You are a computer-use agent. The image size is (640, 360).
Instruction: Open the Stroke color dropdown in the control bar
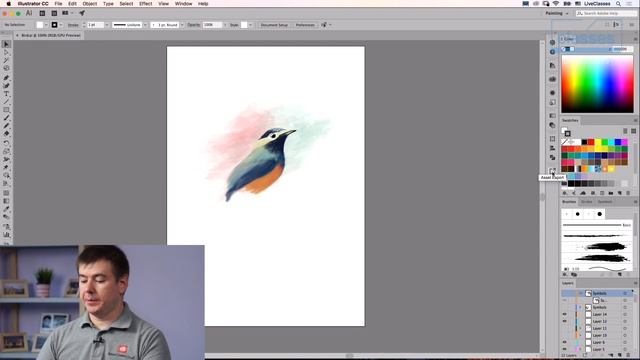(61, 25)
